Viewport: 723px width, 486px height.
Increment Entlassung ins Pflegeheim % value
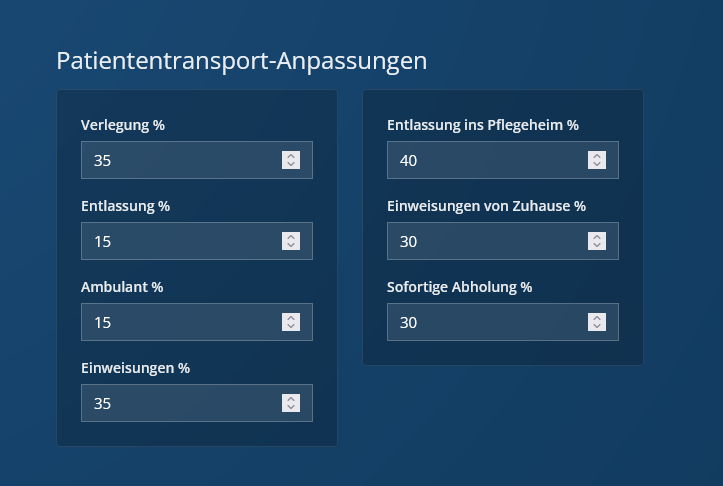tap(597, 156)
